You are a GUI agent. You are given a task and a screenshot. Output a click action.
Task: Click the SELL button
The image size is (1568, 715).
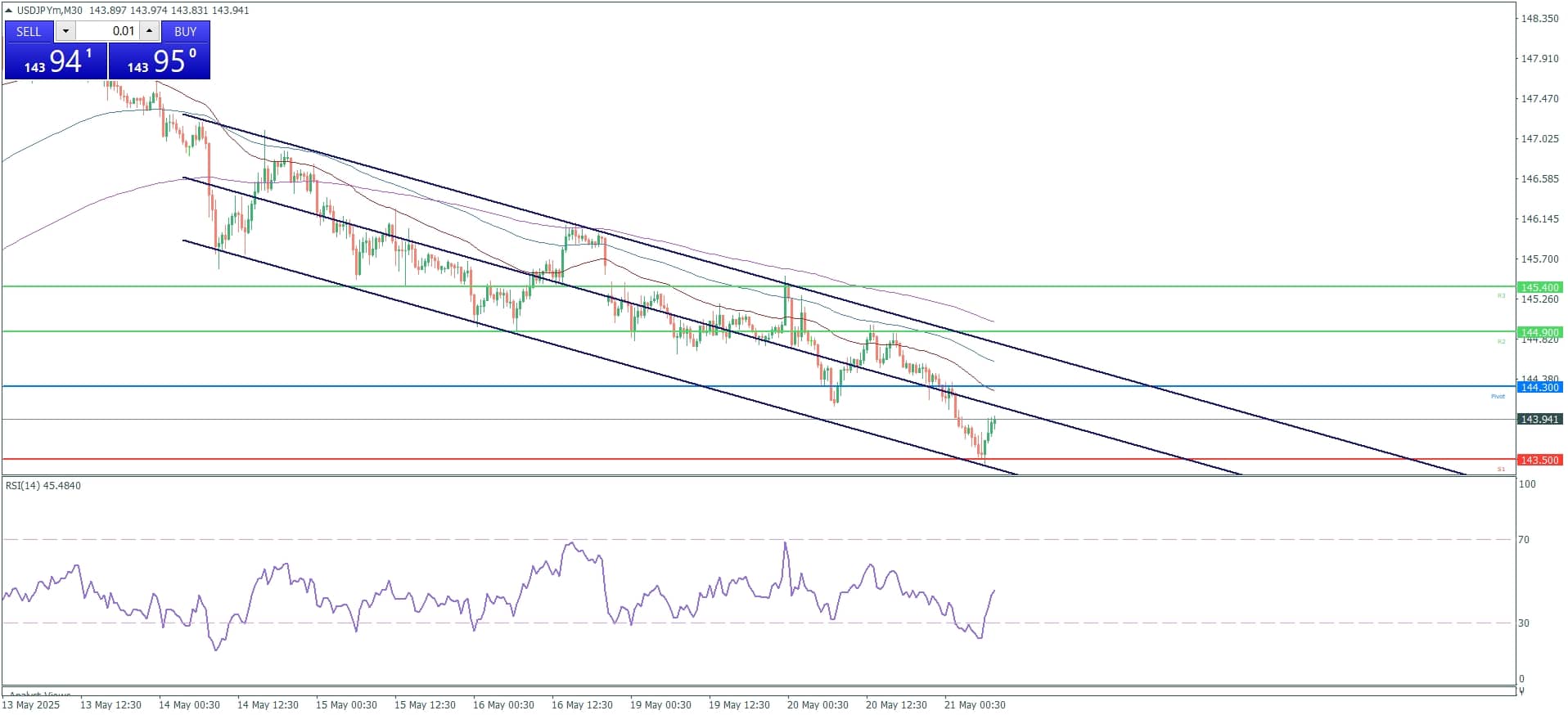(x=29, y=31)
